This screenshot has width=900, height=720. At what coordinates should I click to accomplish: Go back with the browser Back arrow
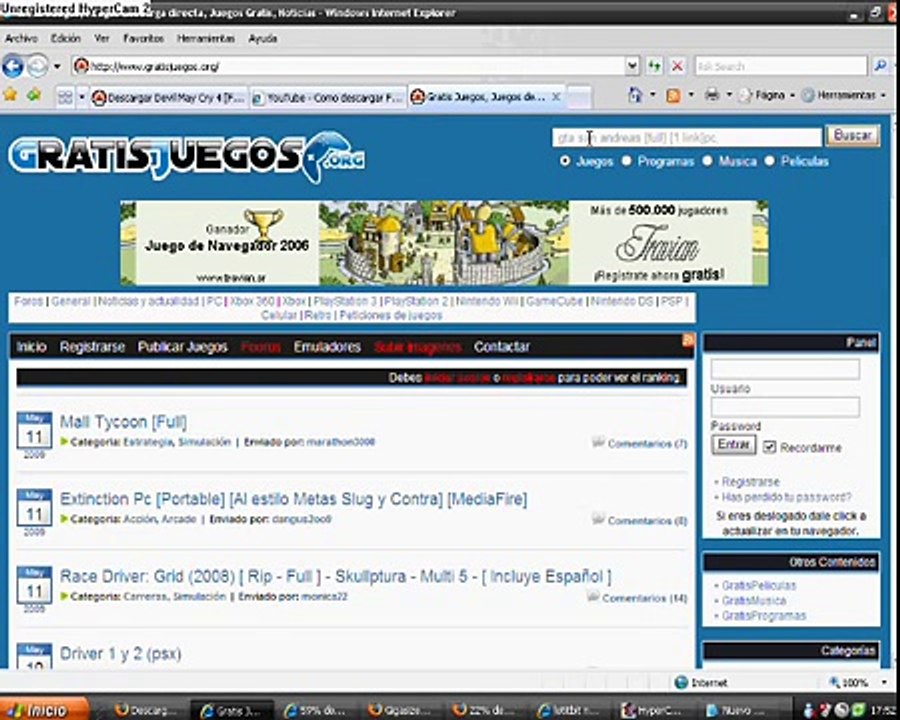13,67
